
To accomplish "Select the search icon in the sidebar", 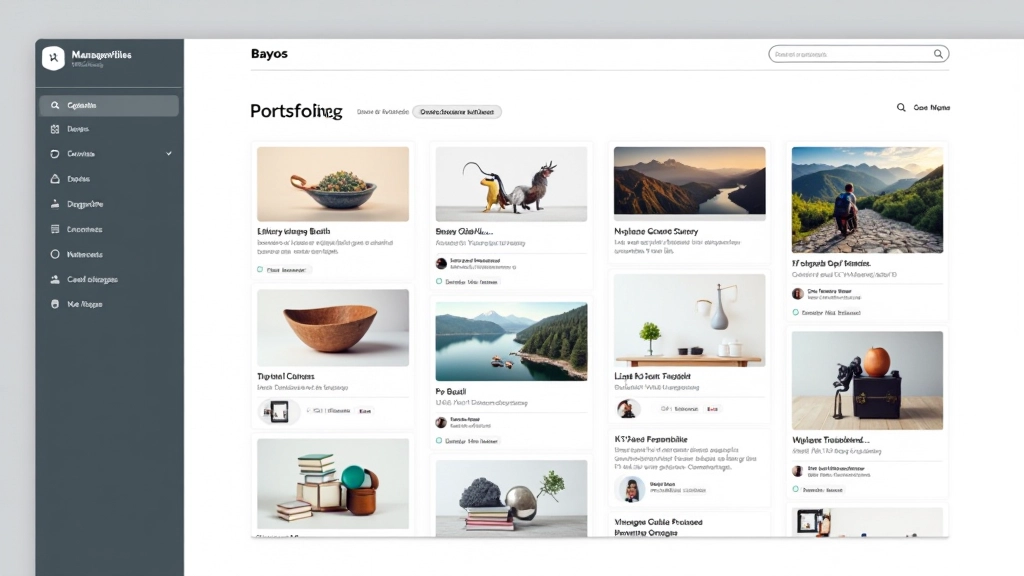I will tap(54, 105).
